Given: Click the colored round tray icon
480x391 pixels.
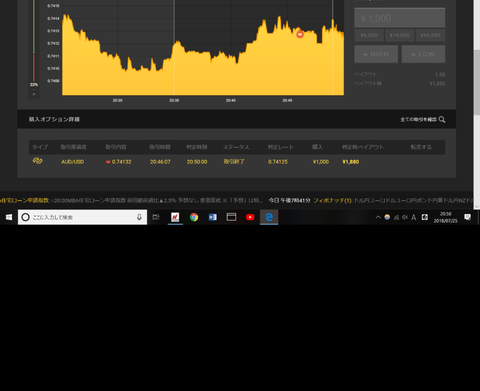Looking at the screenshot, I should click(x=387, y=217).
